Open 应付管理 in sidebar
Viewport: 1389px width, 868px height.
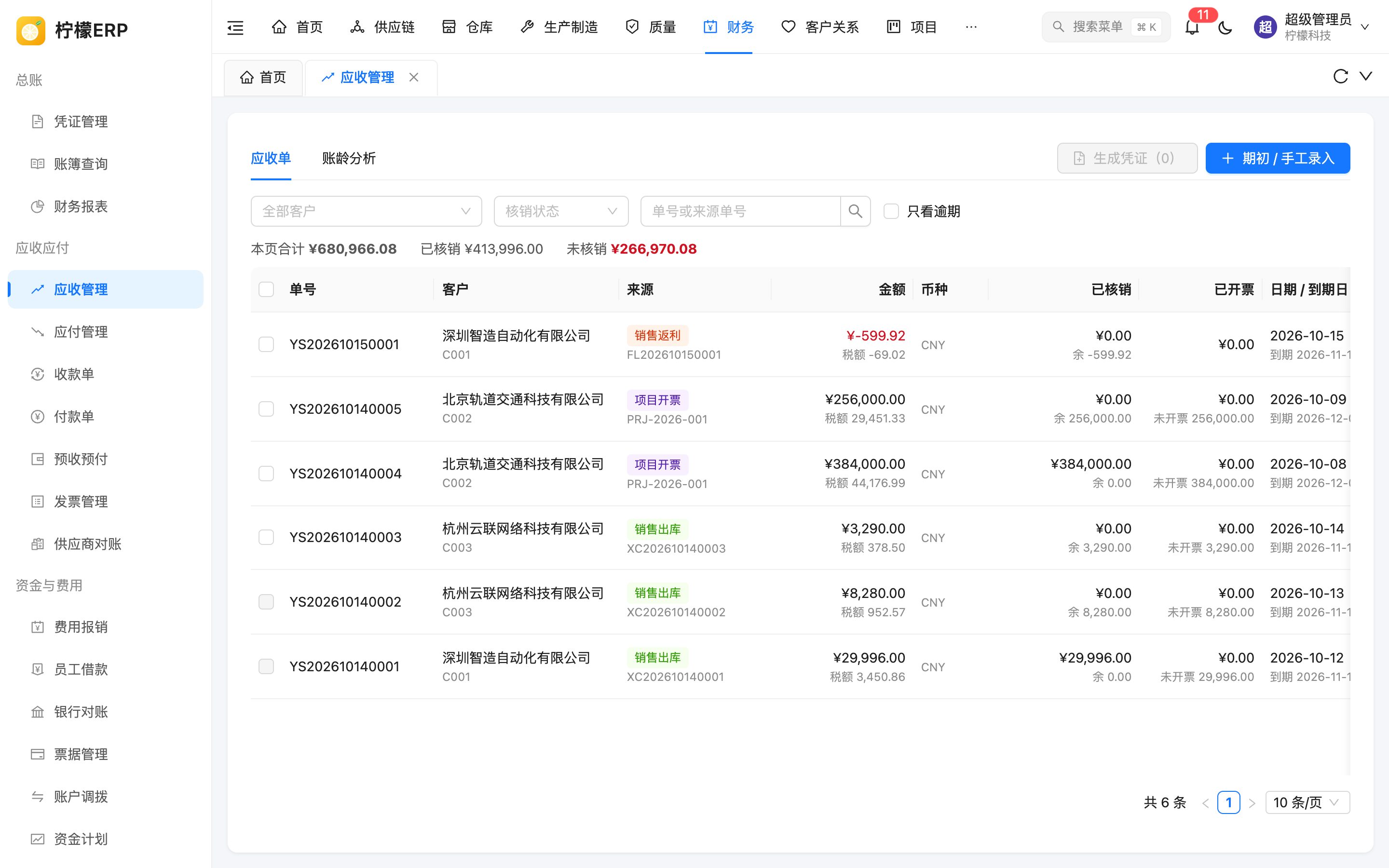(106, 332)
